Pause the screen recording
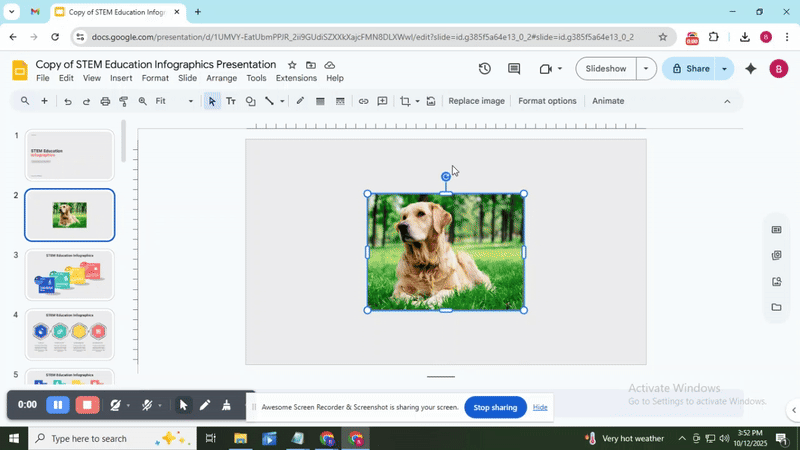The image size is (800, 450). pyautogui.click(x=57, y=405)
